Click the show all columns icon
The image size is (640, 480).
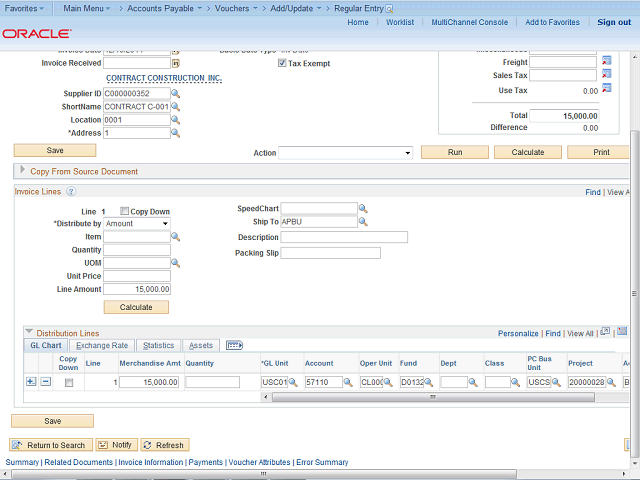(235, 345)
